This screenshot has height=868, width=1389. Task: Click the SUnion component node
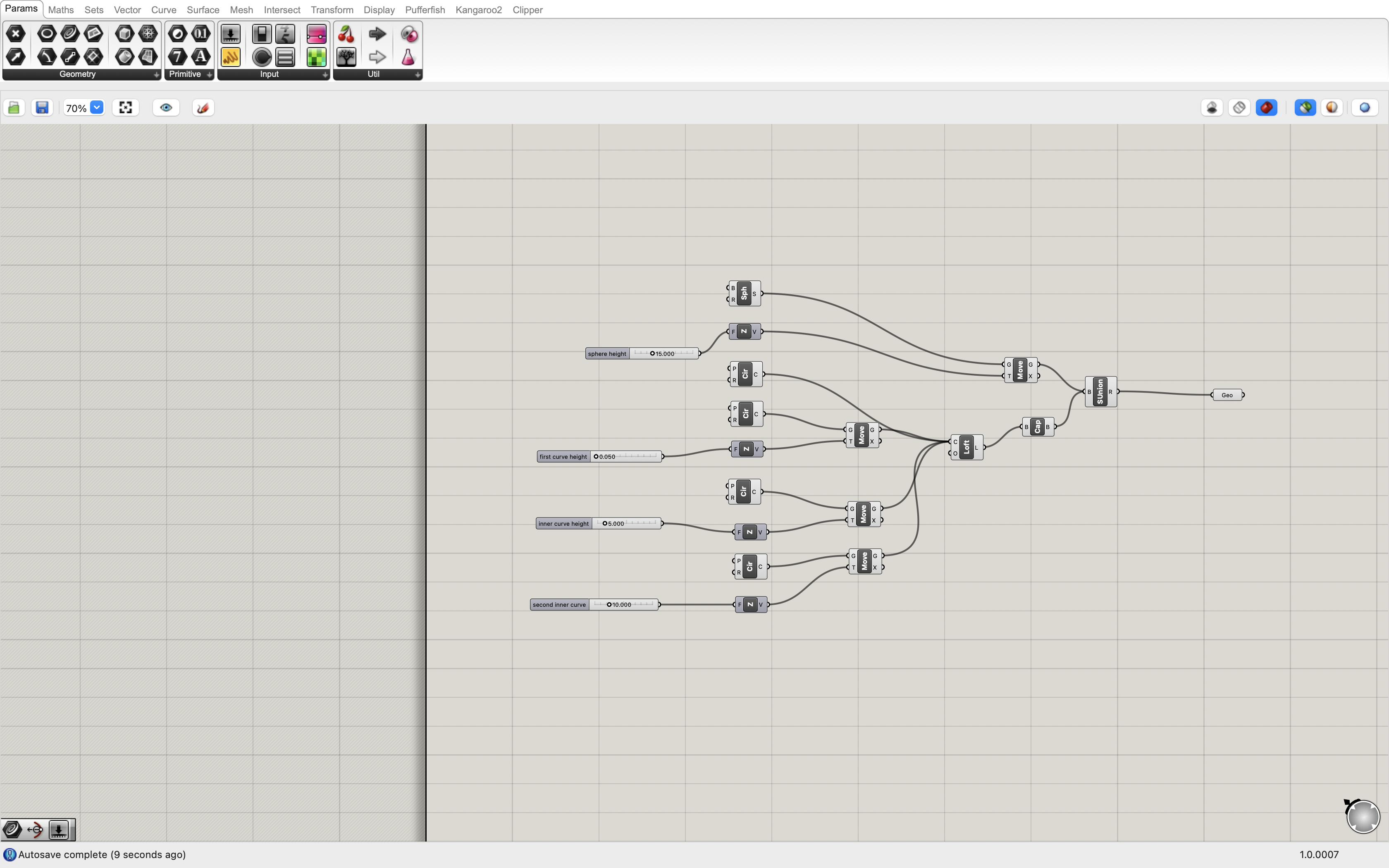click(x=1100, y=391)
